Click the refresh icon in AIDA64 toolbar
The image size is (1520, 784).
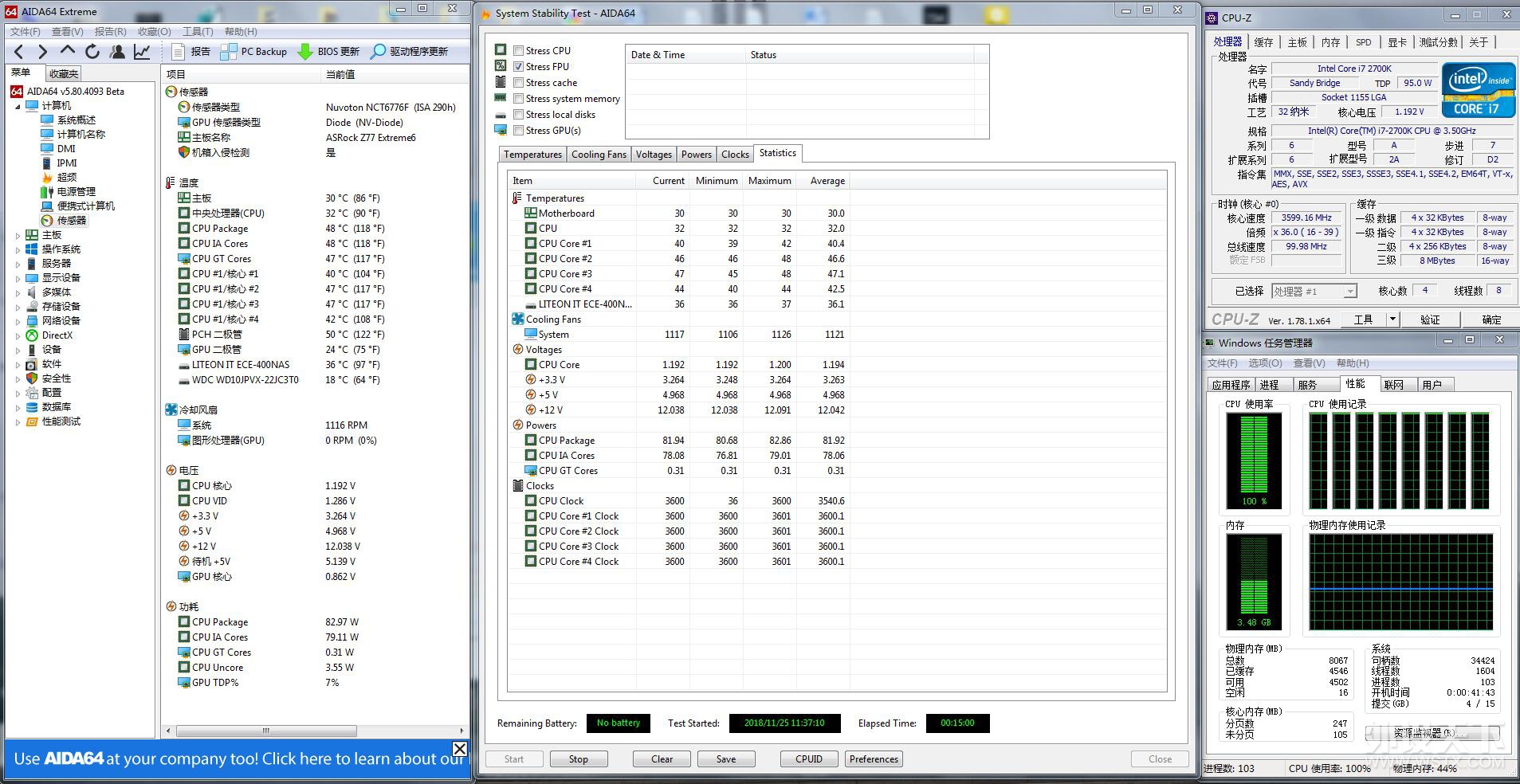[92, 52]
